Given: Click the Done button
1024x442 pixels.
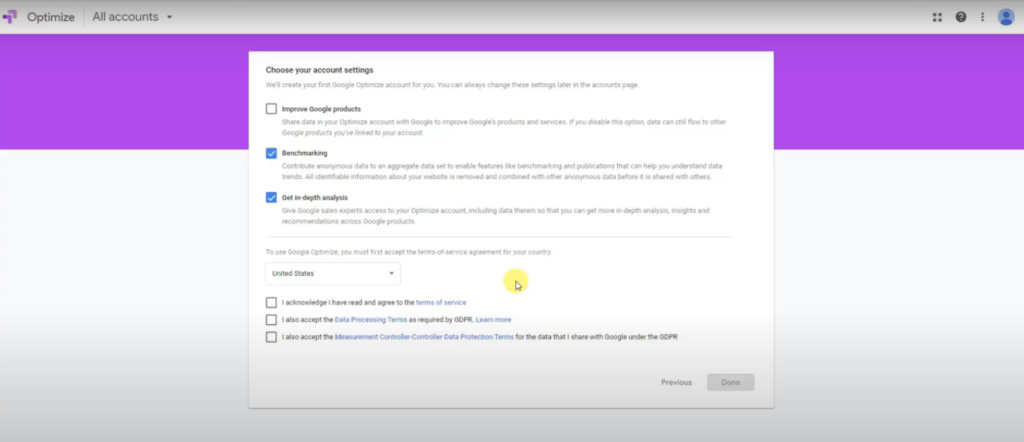Looking at the screenshot, I should [730, 383].
